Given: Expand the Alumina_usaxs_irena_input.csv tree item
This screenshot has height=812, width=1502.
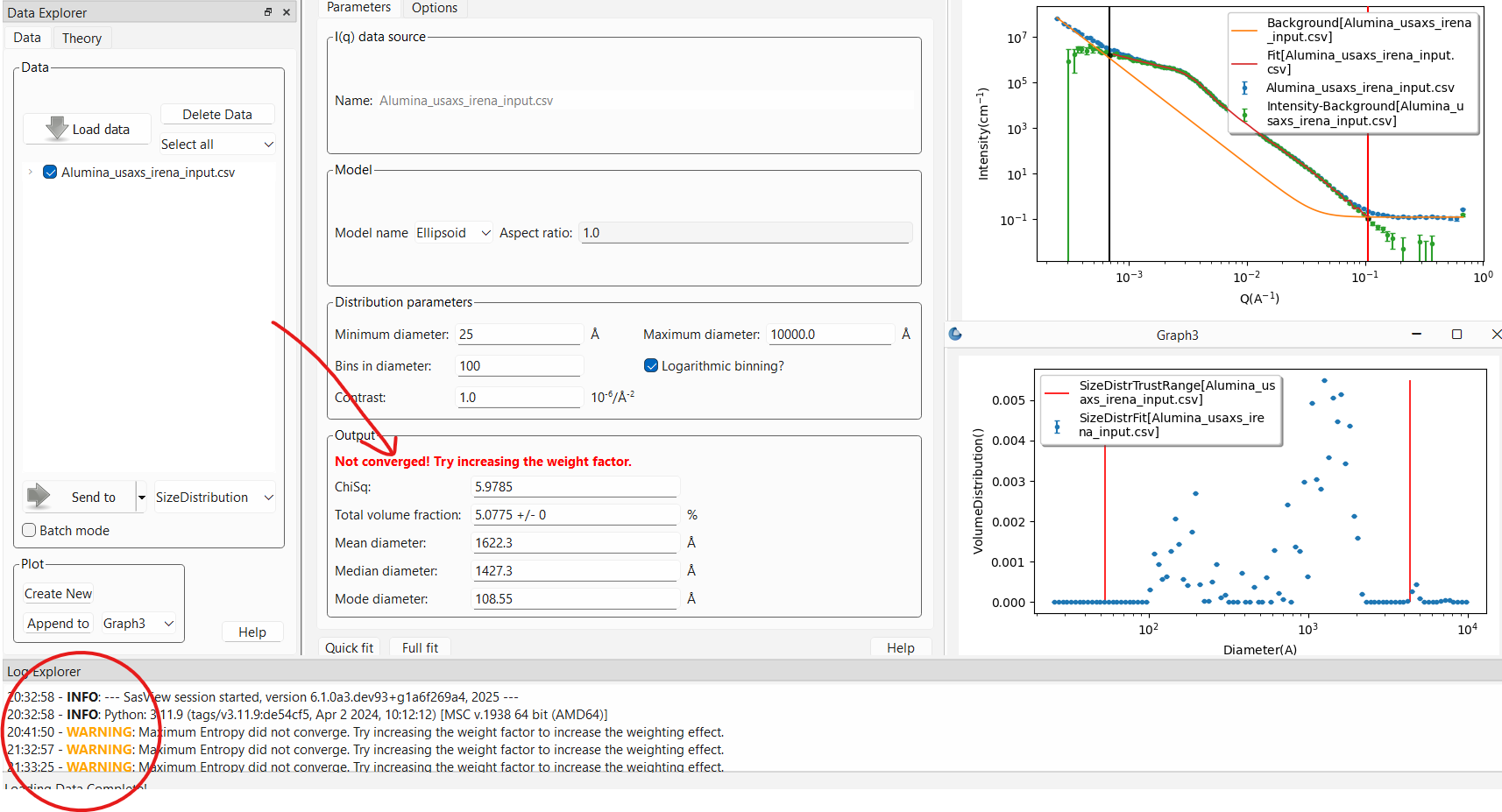Looking at the screenshot, I should pyautogui.click(x=30, y=173).
